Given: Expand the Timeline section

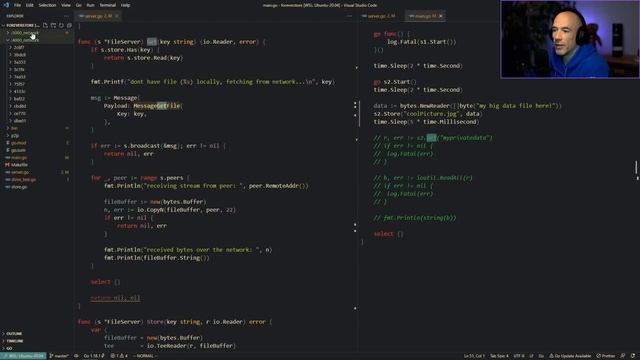Looking at the screenshot, I should pos(37,341).
